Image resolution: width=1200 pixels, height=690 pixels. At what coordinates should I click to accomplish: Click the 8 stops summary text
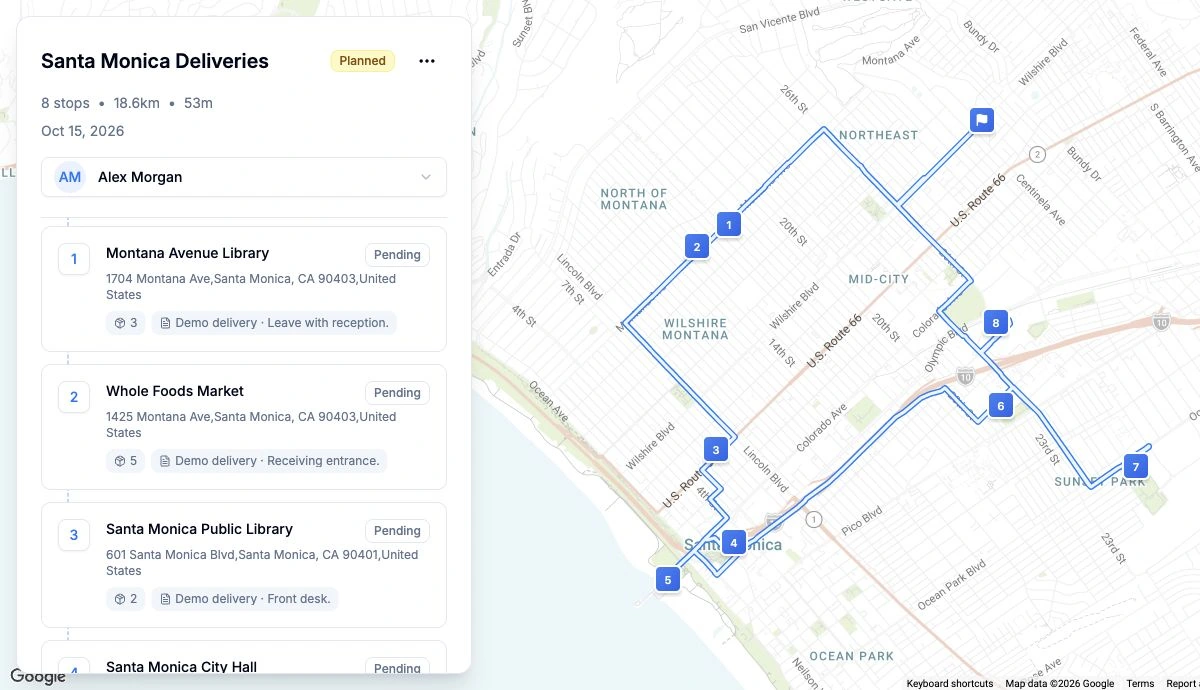[65, 103]
